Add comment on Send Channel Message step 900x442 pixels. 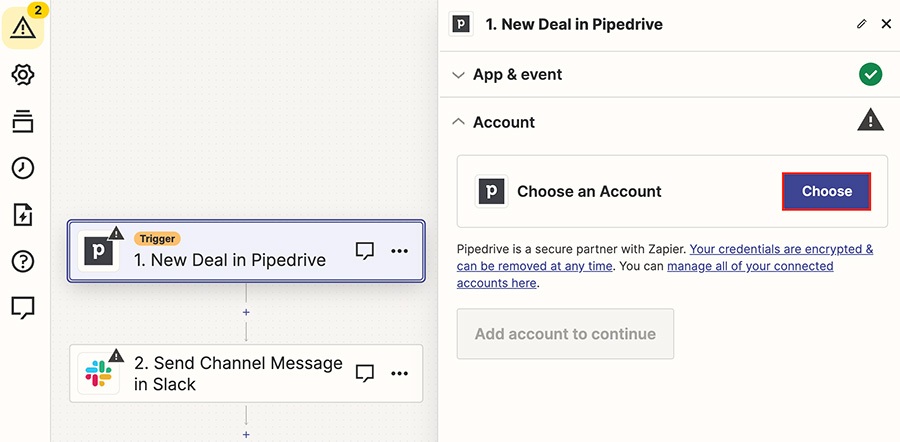[364, 373]
